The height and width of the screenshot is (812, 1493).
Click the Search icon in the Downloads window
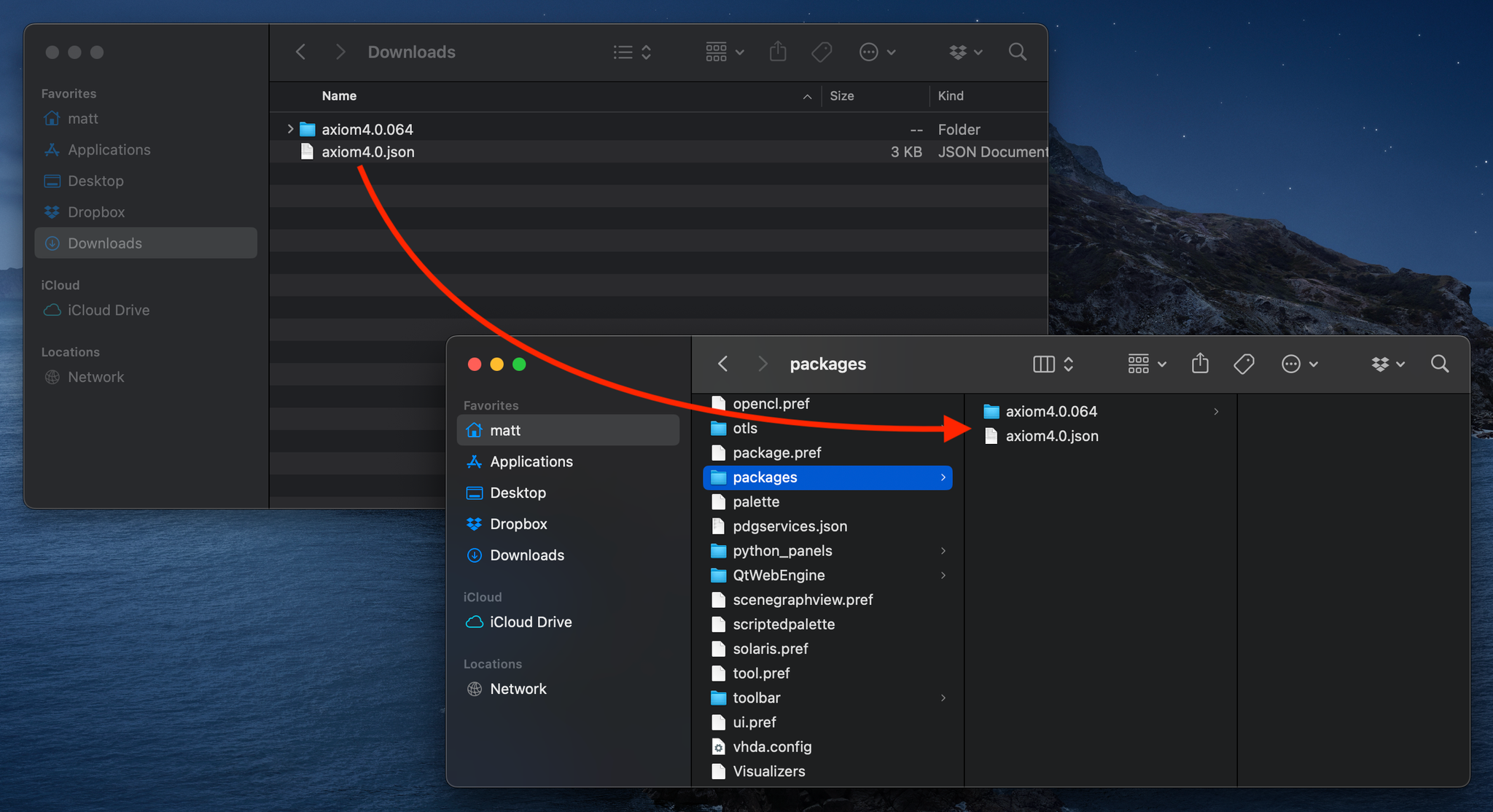1018,52
